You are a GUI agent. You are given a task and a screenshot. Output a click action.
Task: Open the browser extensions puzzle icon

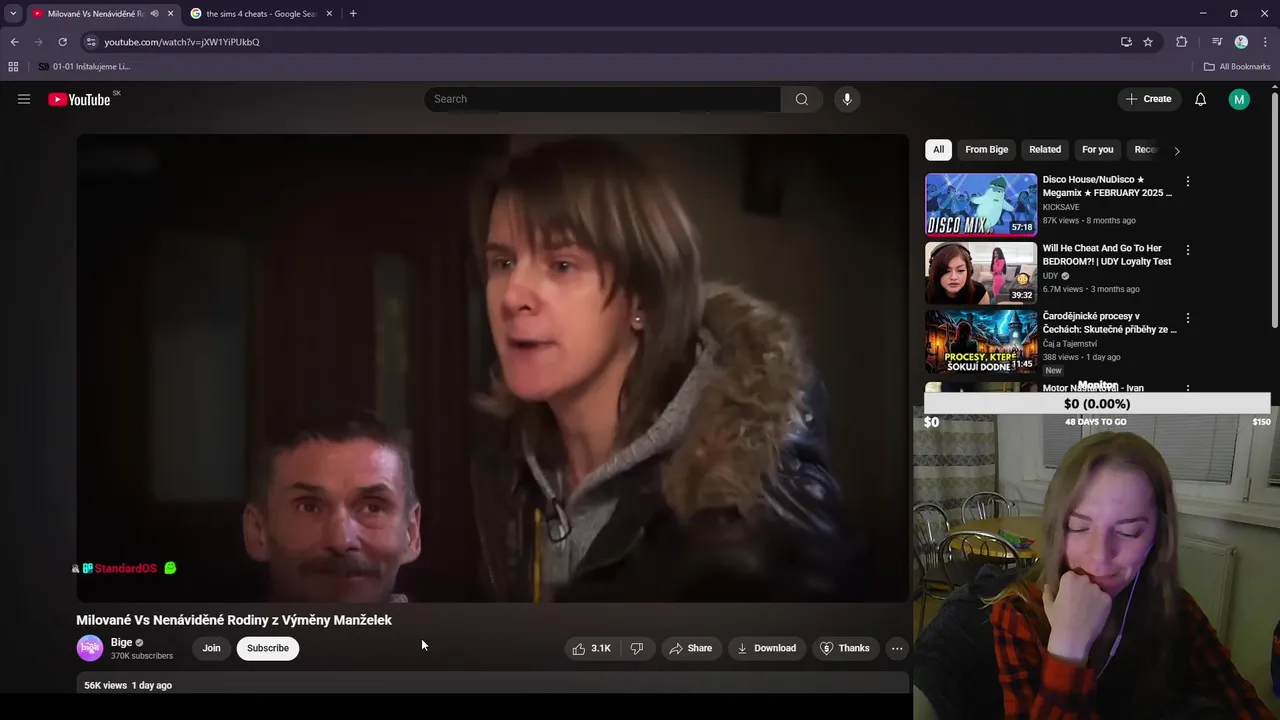[x=1182, y=42]
